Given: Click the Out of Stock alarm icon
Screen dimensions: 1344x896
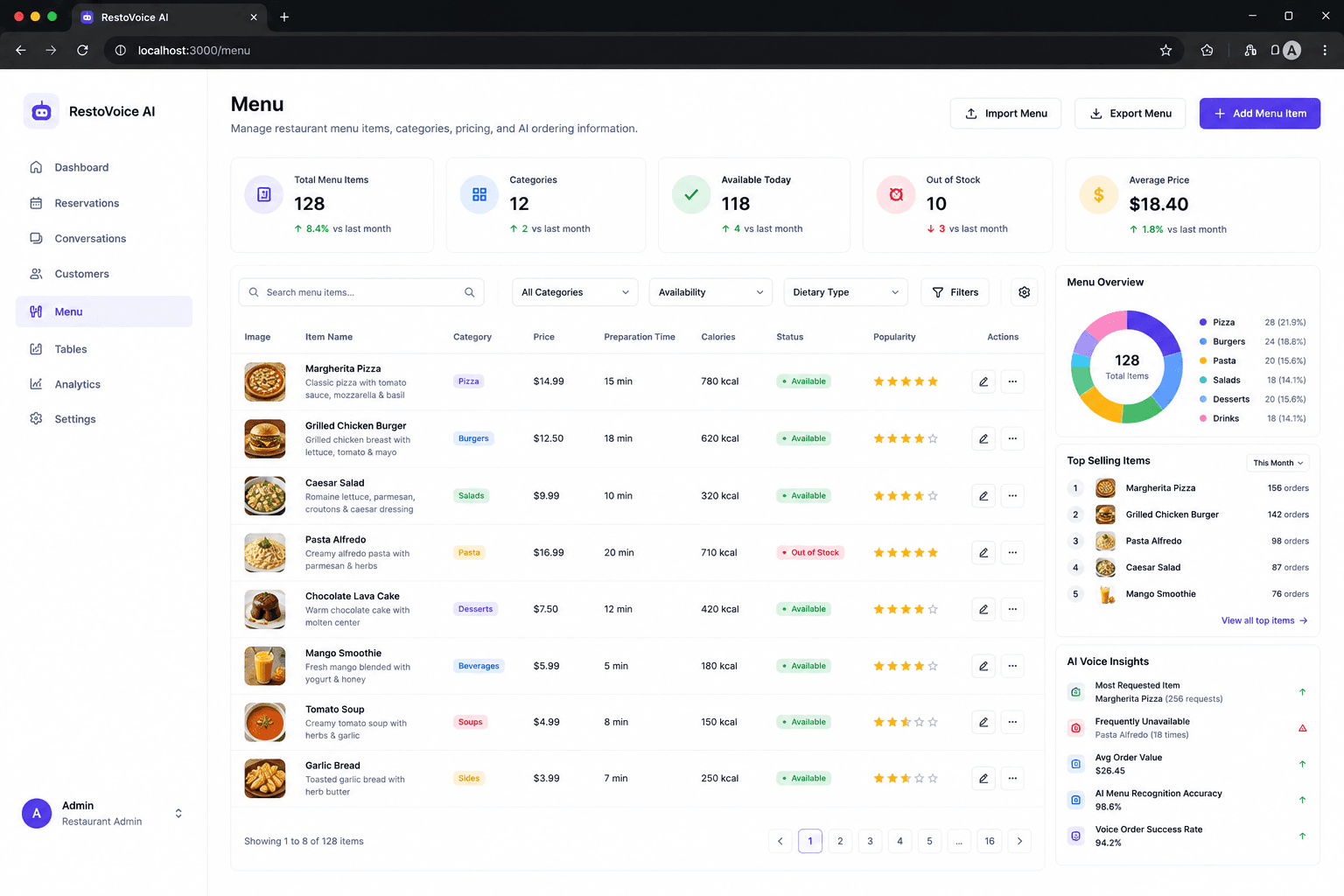Looking at the screenshot, I should coord(896,194).
